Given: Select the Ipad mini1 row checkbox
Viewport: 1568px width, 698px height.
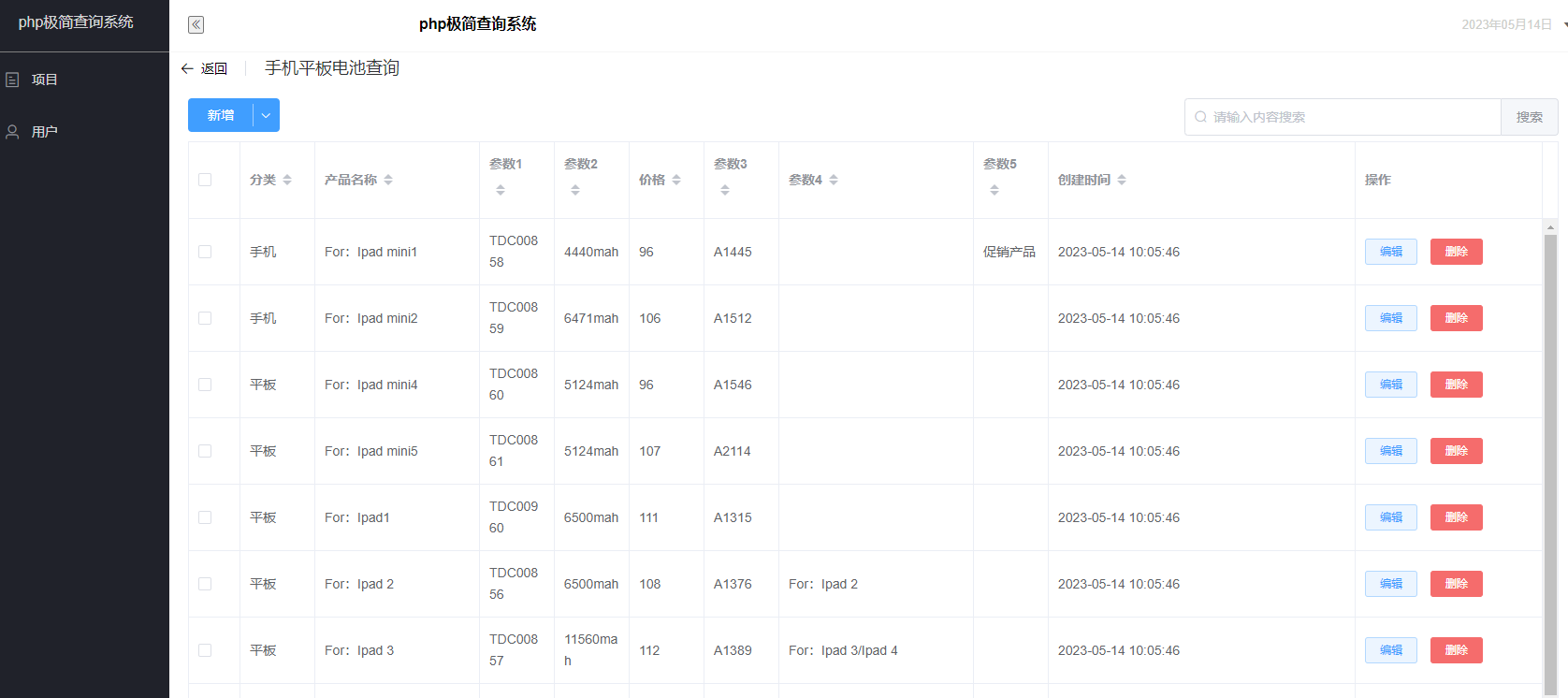Looking at the screenshot, I should coord(205,252).
